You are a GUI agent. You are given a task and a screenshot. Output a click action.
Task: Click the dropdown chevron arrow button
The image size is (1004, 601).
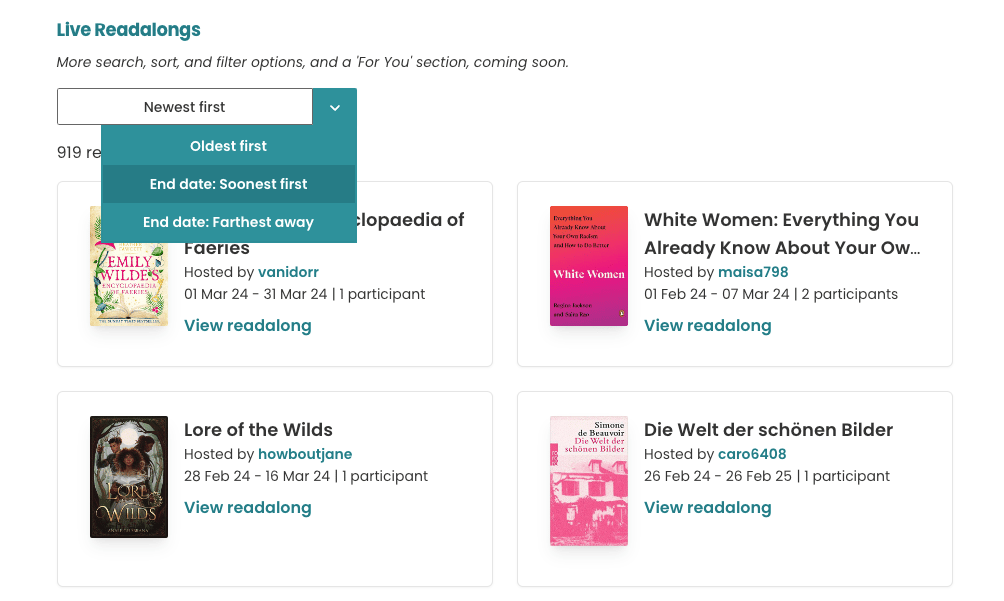pyautogui.click(x=334, y=108)
